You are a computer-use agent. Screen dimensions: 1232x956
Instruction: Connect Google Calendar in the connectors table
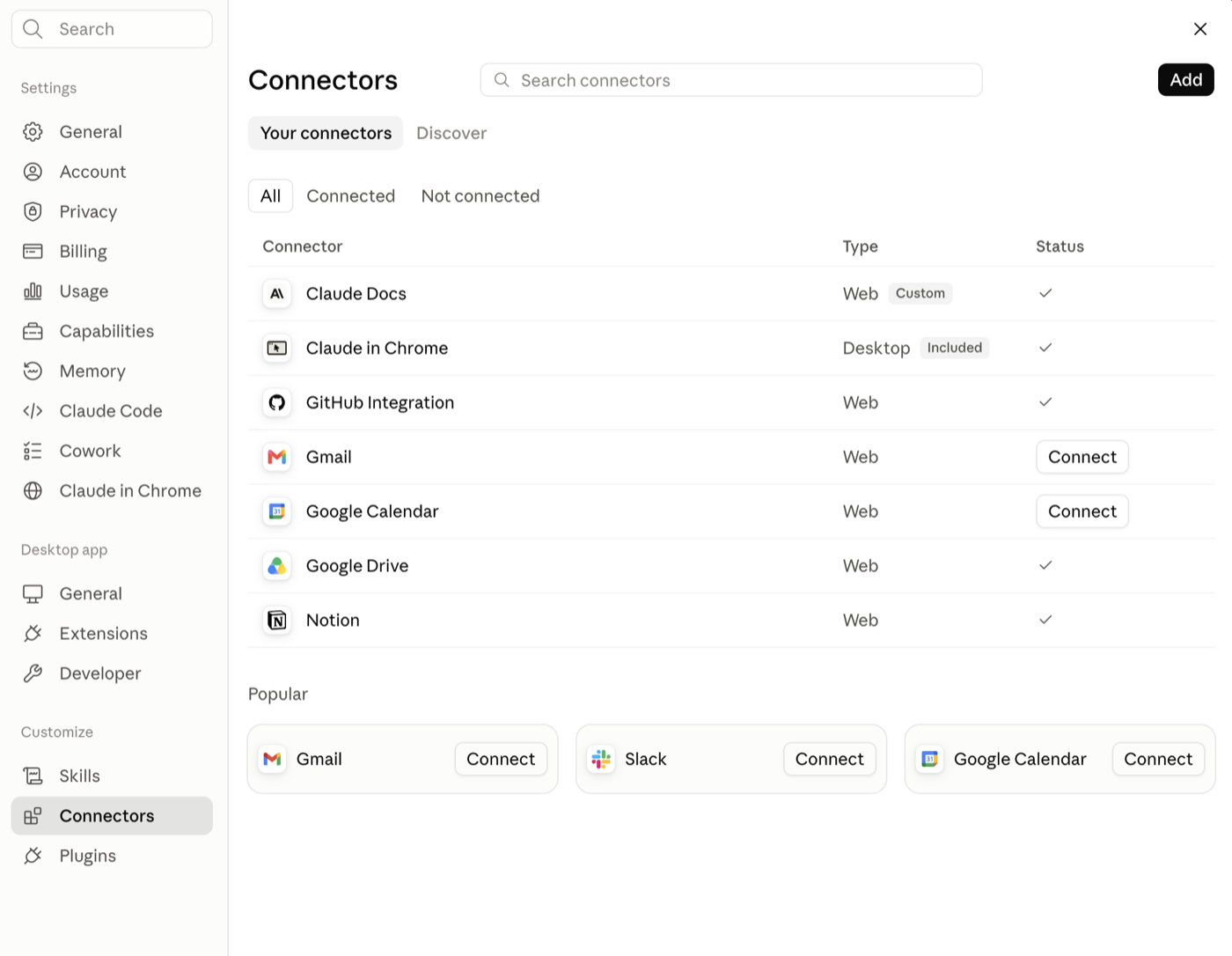tap(1082, 511)
